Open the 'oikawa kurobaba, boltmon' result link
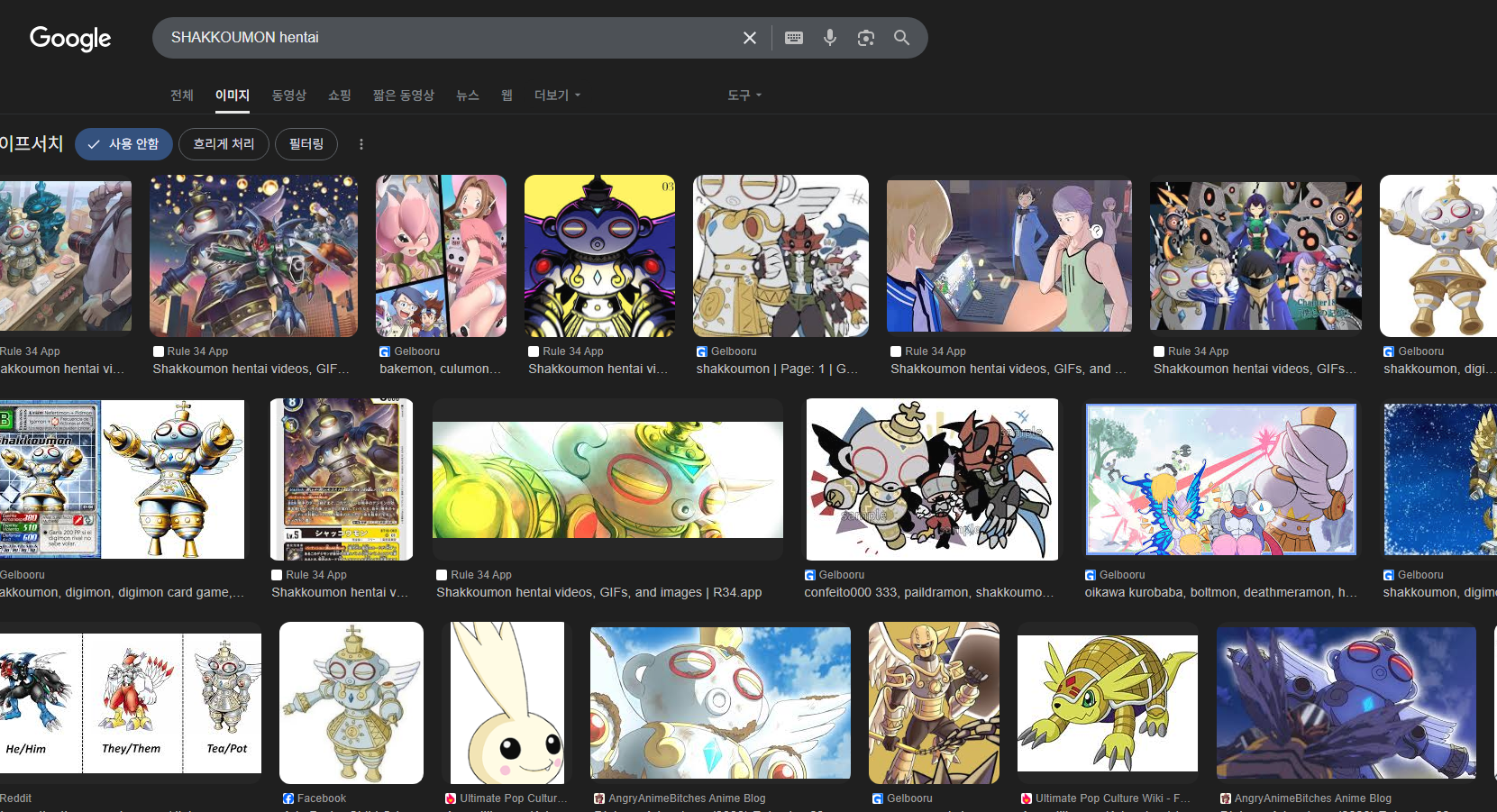 coord(1220,592)
